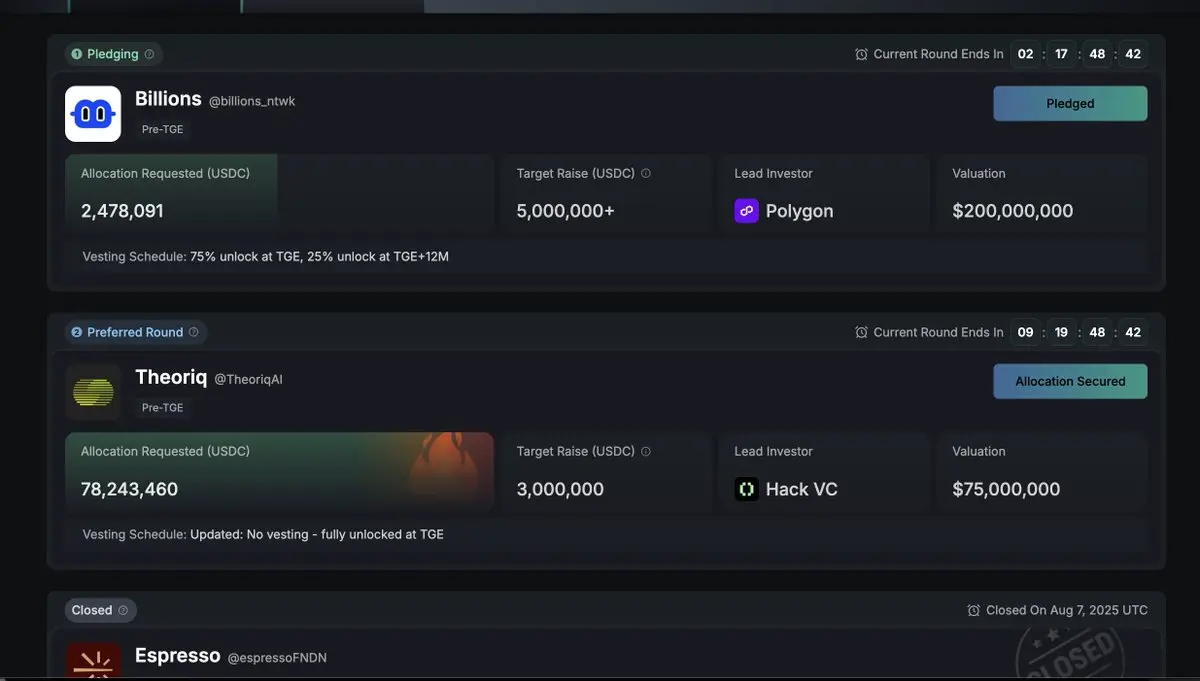
Task: Open the @espressoFNDN handle link
Action: point(277,658)
